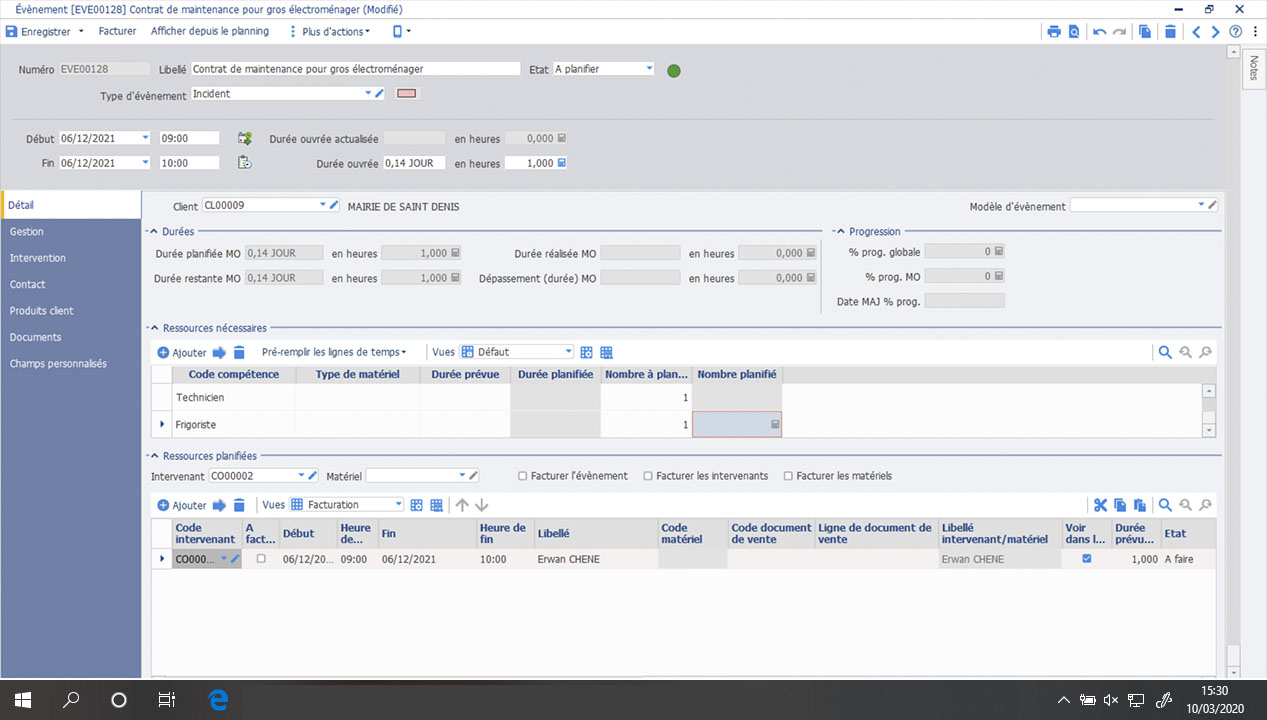Click the green status indicator circle
1267x720 pixels.
click(674, 70)
